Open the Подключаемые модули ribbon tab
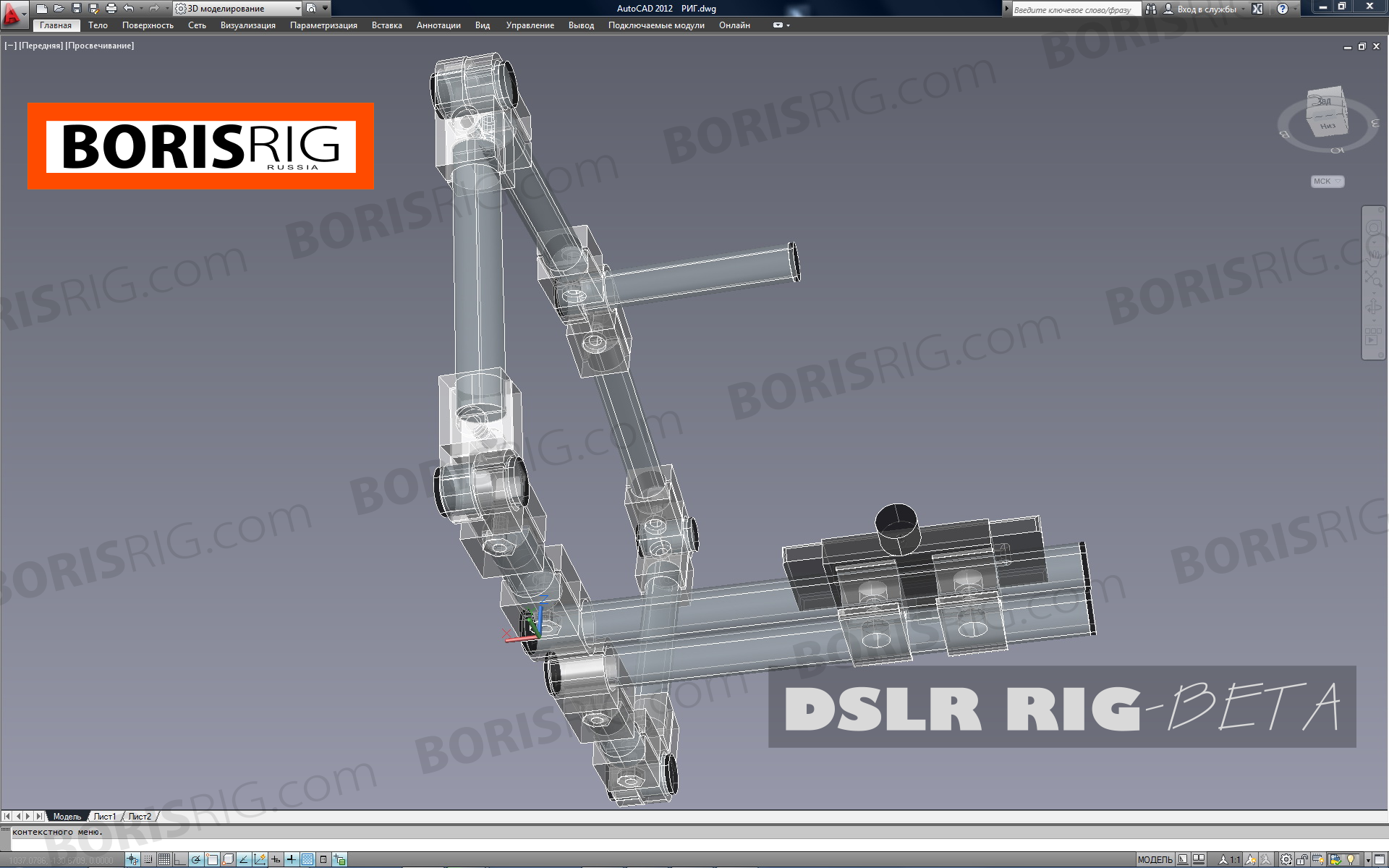1389x868 pixels. 656,25
